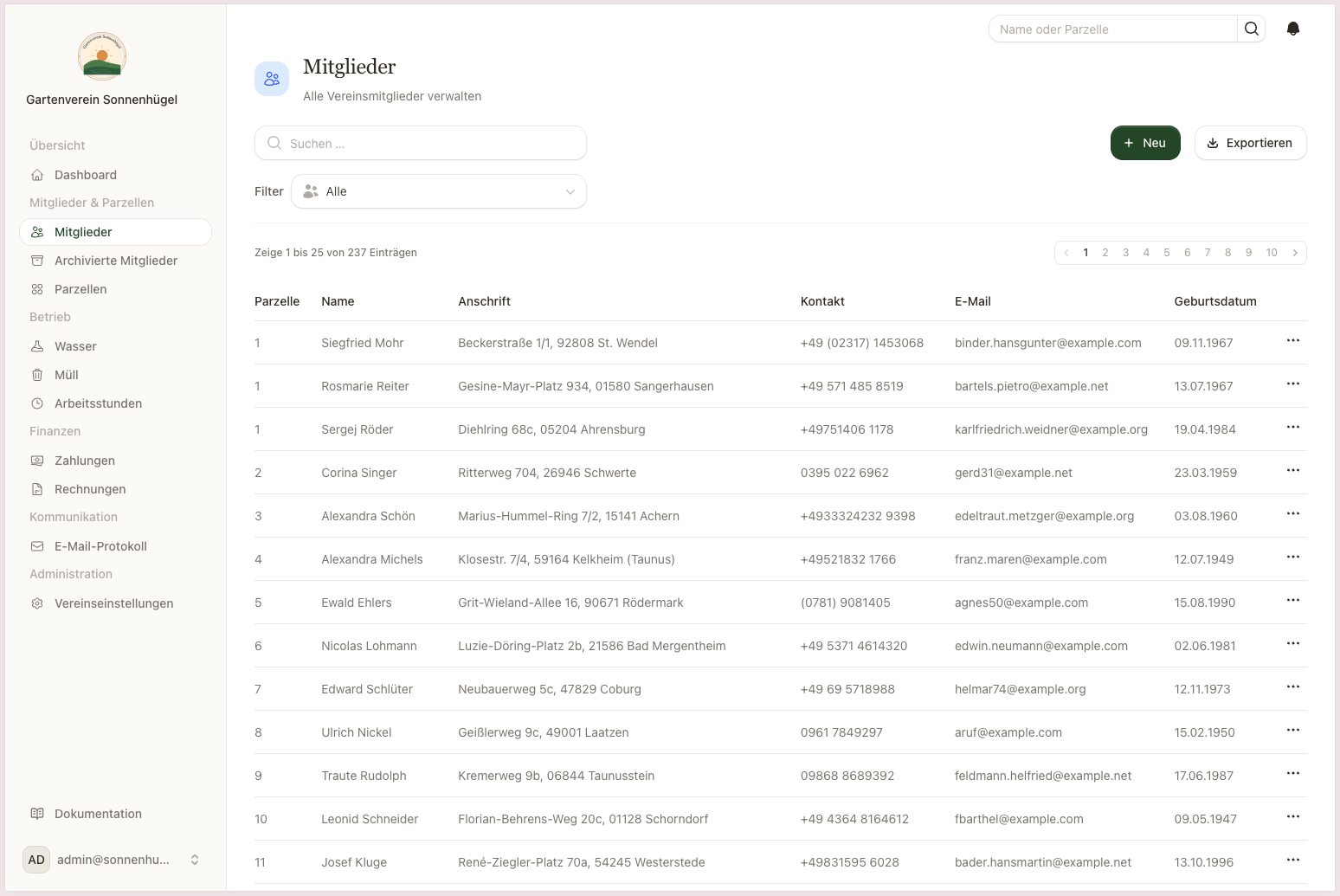This screenshot has width=1340, height=896.
Task: Click birthdate 15.08.1990
Action: tap(1205, 603)
